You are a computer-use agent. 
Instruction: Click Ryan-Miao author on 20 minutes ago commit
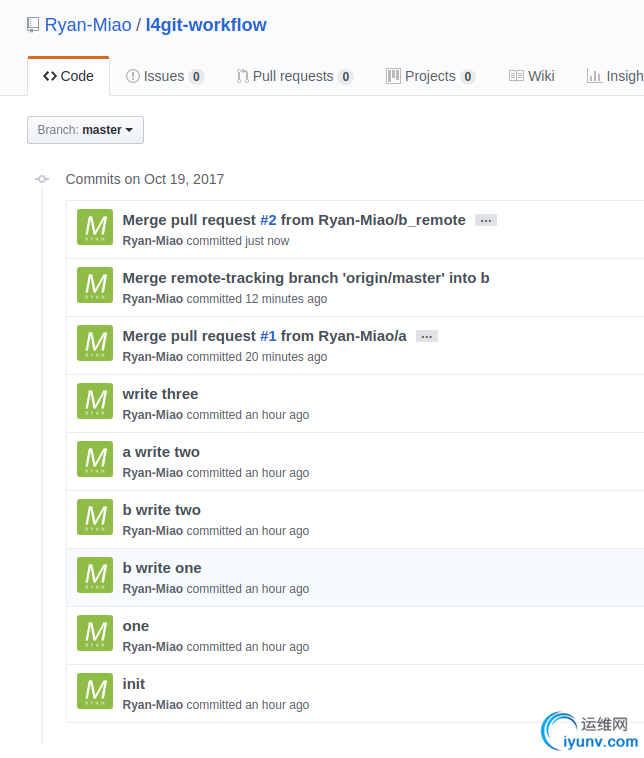(x=153, y=357)
